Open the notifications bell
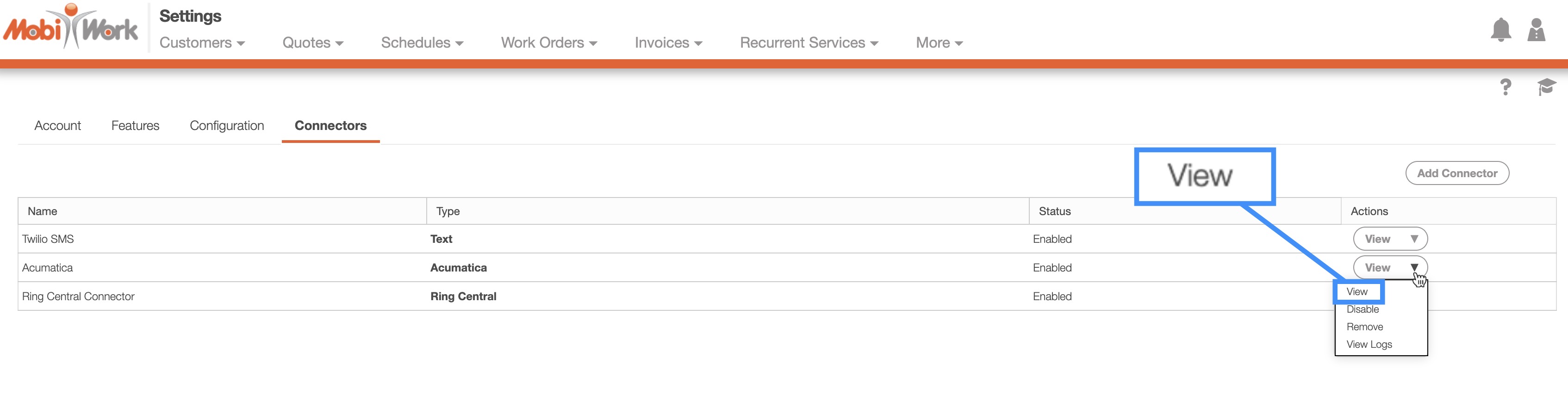The width and height of the screenshot is (1568, 395). (x=1500, y=29)
